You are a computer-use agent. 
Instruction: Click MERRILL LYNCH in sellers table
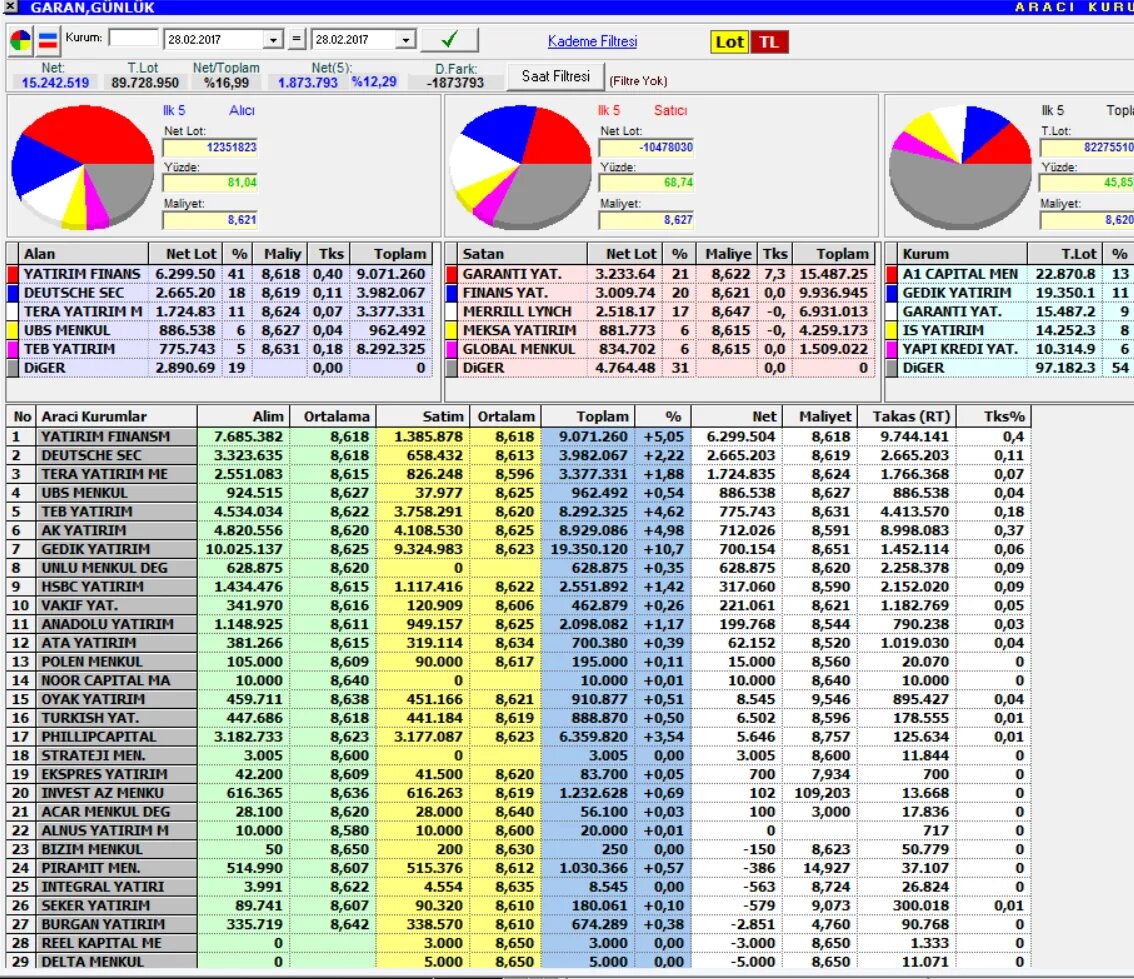pos(517,312)
